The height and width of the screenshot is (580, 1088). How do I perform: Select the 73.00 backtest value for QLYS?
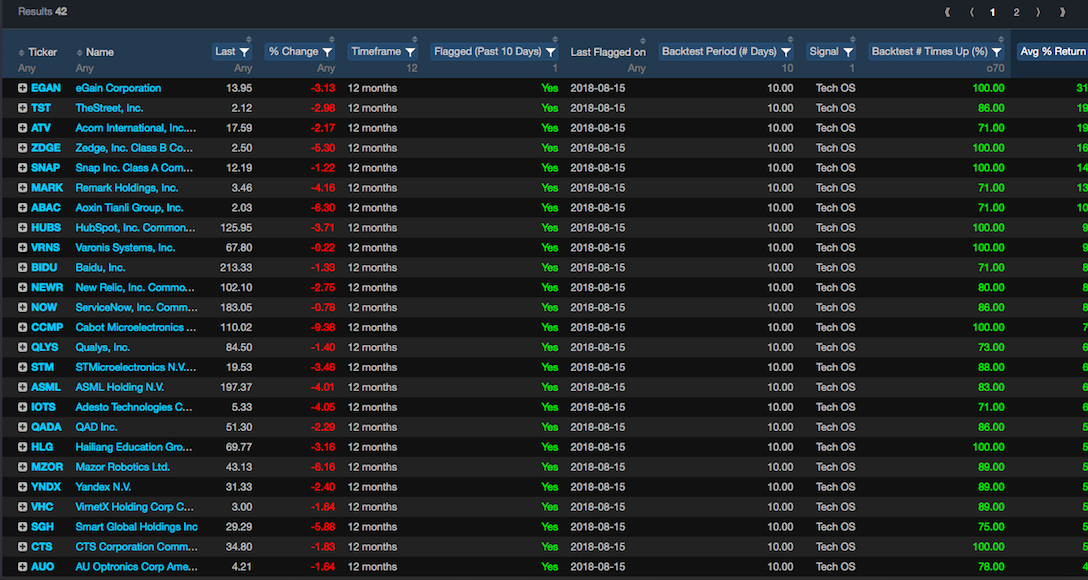pyautogui.click(x=991, y=348)
